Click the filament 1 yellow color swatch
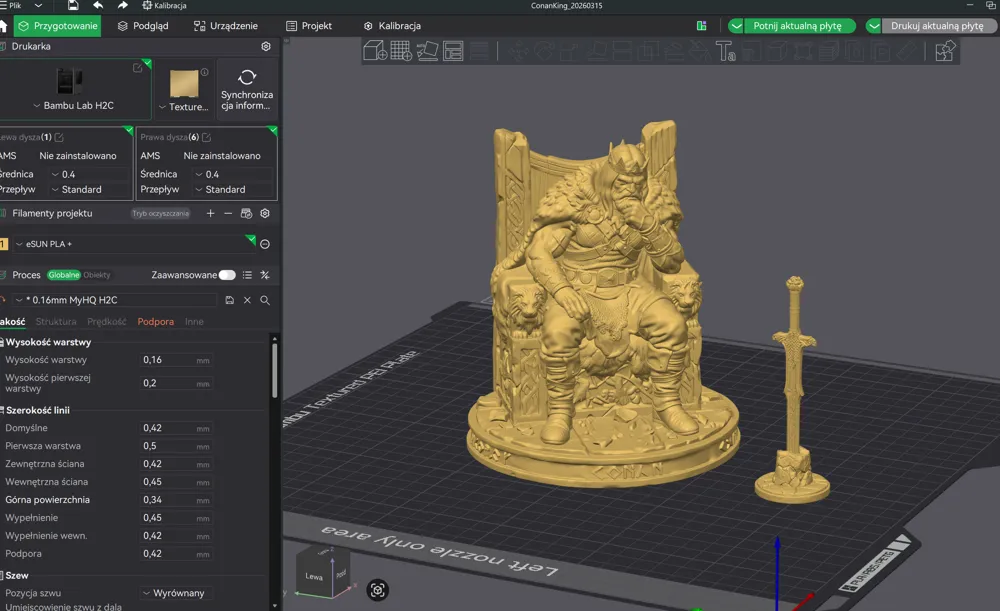The width and height of the screenshot is (1000, 611). tap(3, 244)
